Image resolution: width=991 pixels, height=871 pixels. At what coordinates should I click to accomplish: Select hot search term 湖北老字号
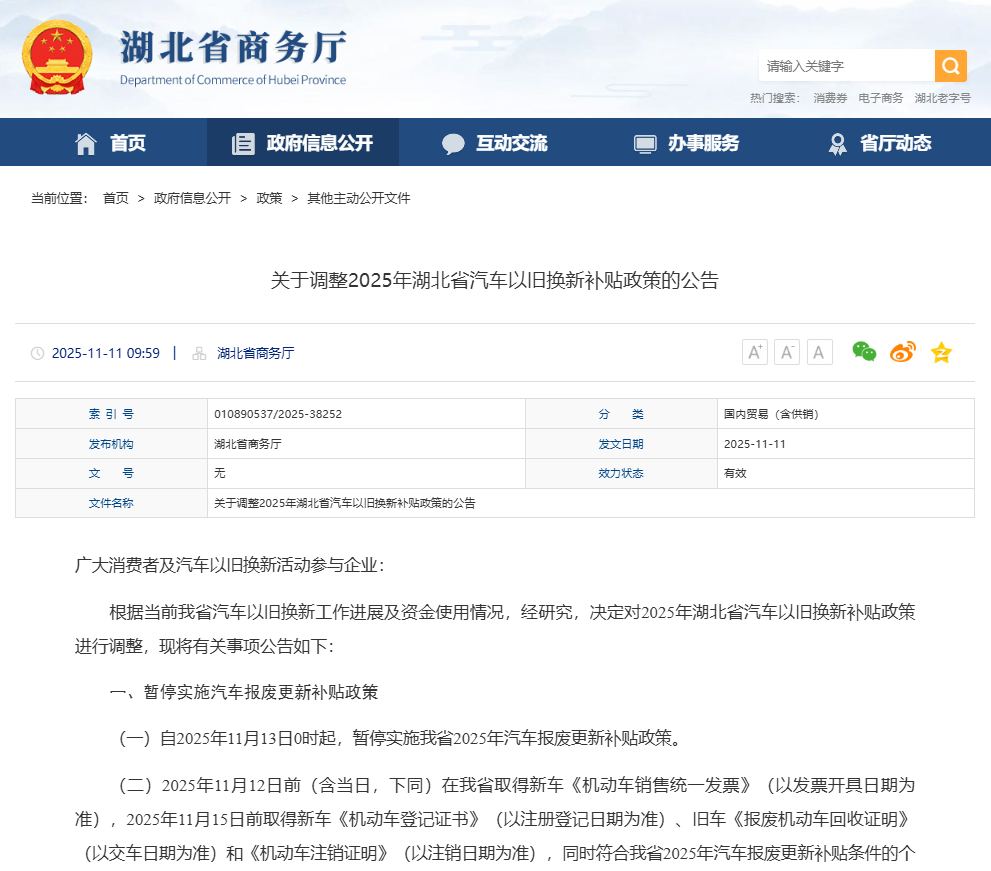(942, 98)
